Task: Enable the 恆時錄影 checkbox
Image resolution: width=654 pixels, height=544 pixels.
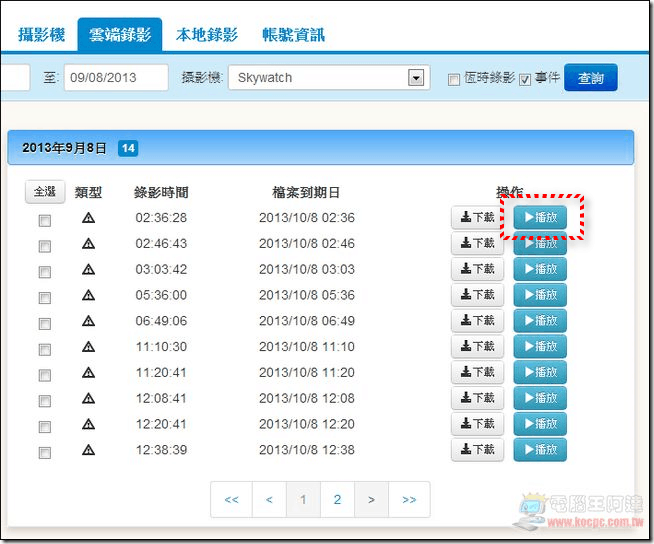Action: (x=454, y=79)
